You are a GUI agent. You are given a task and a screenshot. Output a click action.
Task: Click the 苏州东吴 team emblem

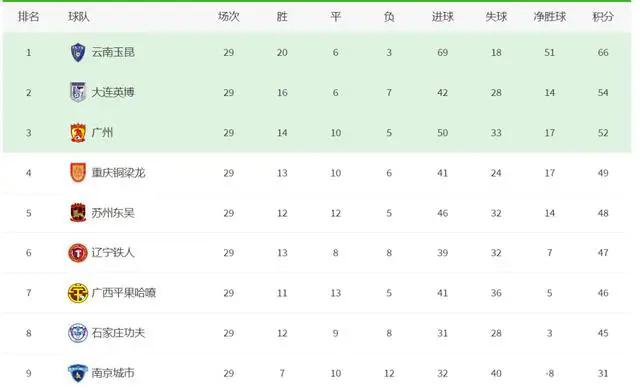[x=78, y=213]
